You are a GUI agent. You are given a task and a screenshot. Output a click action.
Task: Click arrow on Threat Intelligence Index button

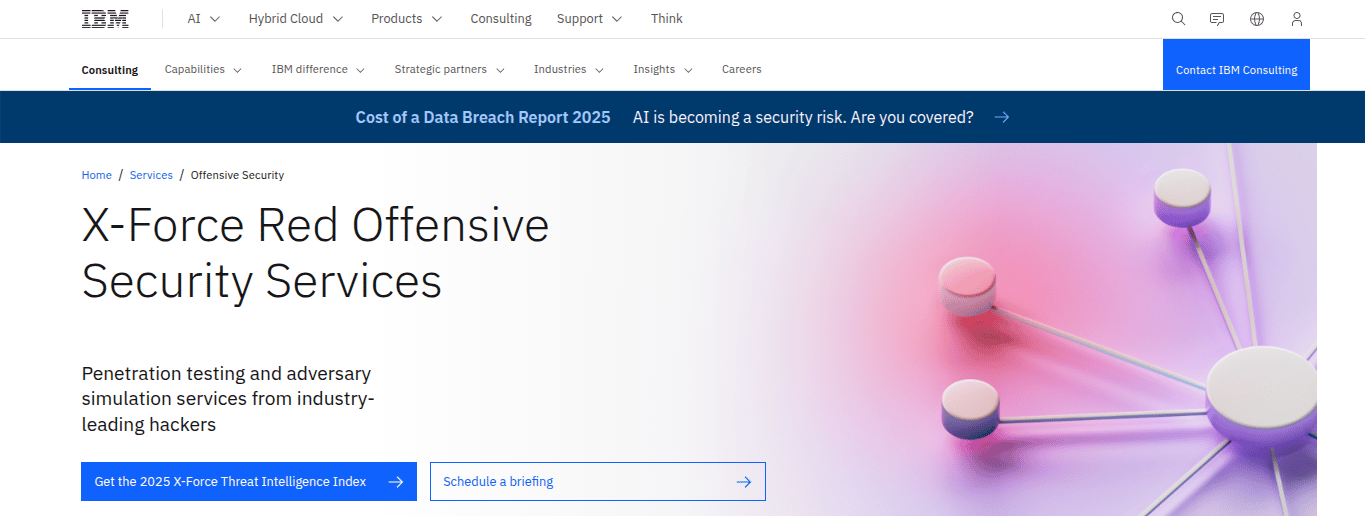point(396,482)
